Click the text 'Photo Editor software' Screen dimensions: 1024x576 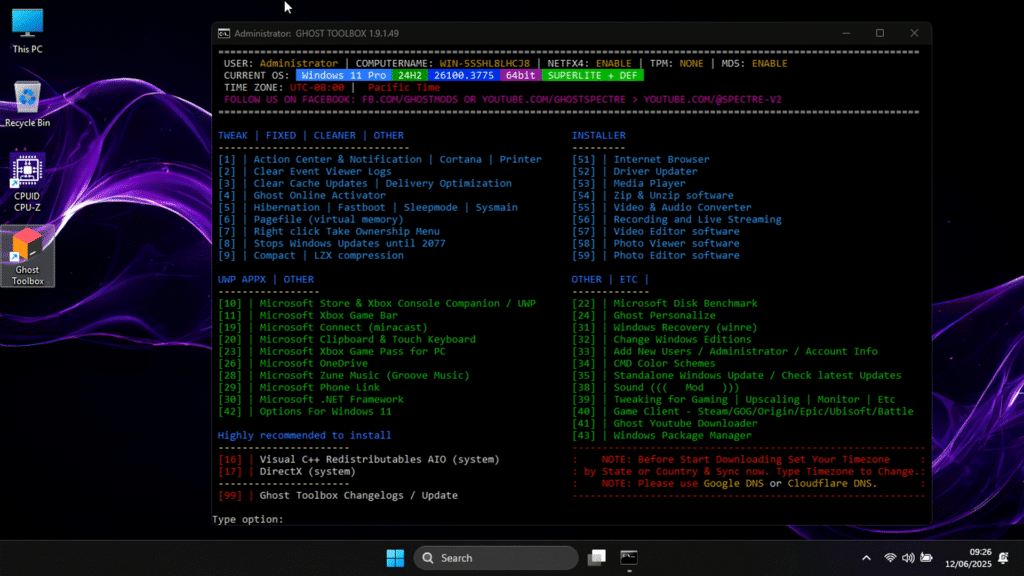coord(677,255)
